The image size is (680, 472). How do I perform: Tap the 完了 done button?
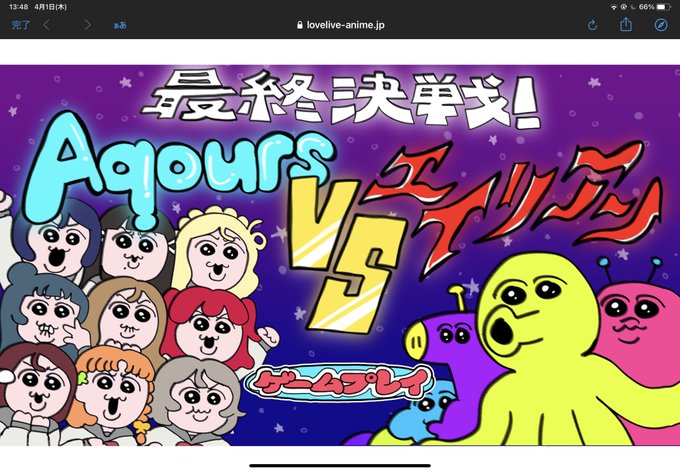[x=20, y=25]
